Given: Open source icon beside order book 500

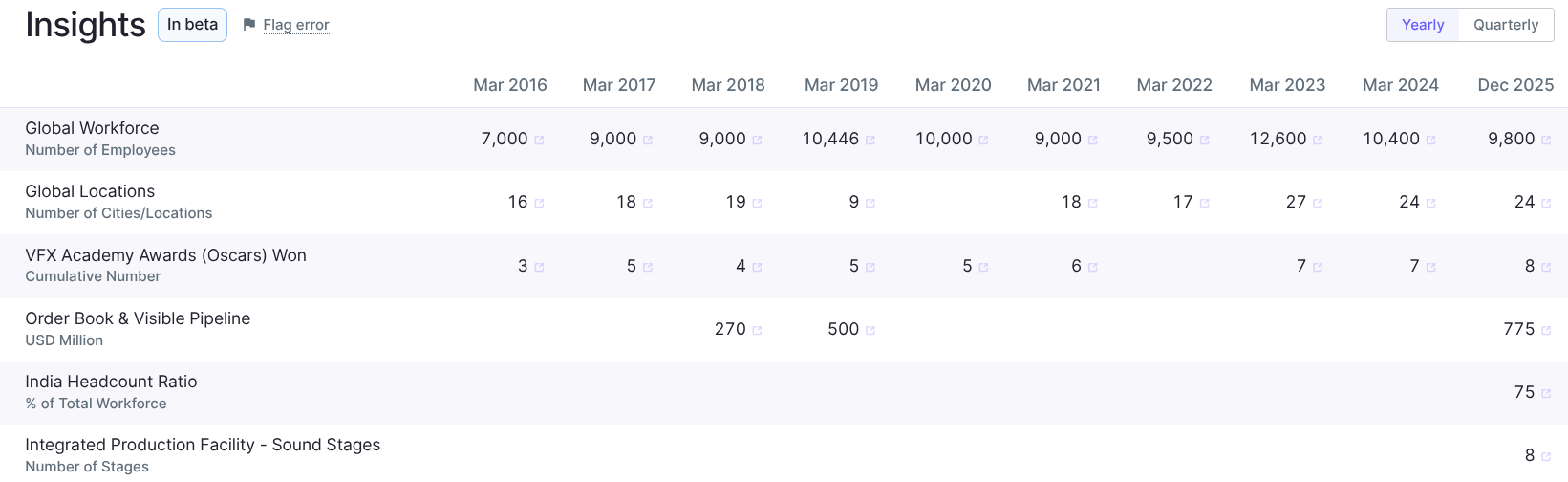Looking at the screenshot, I should 870,330.
